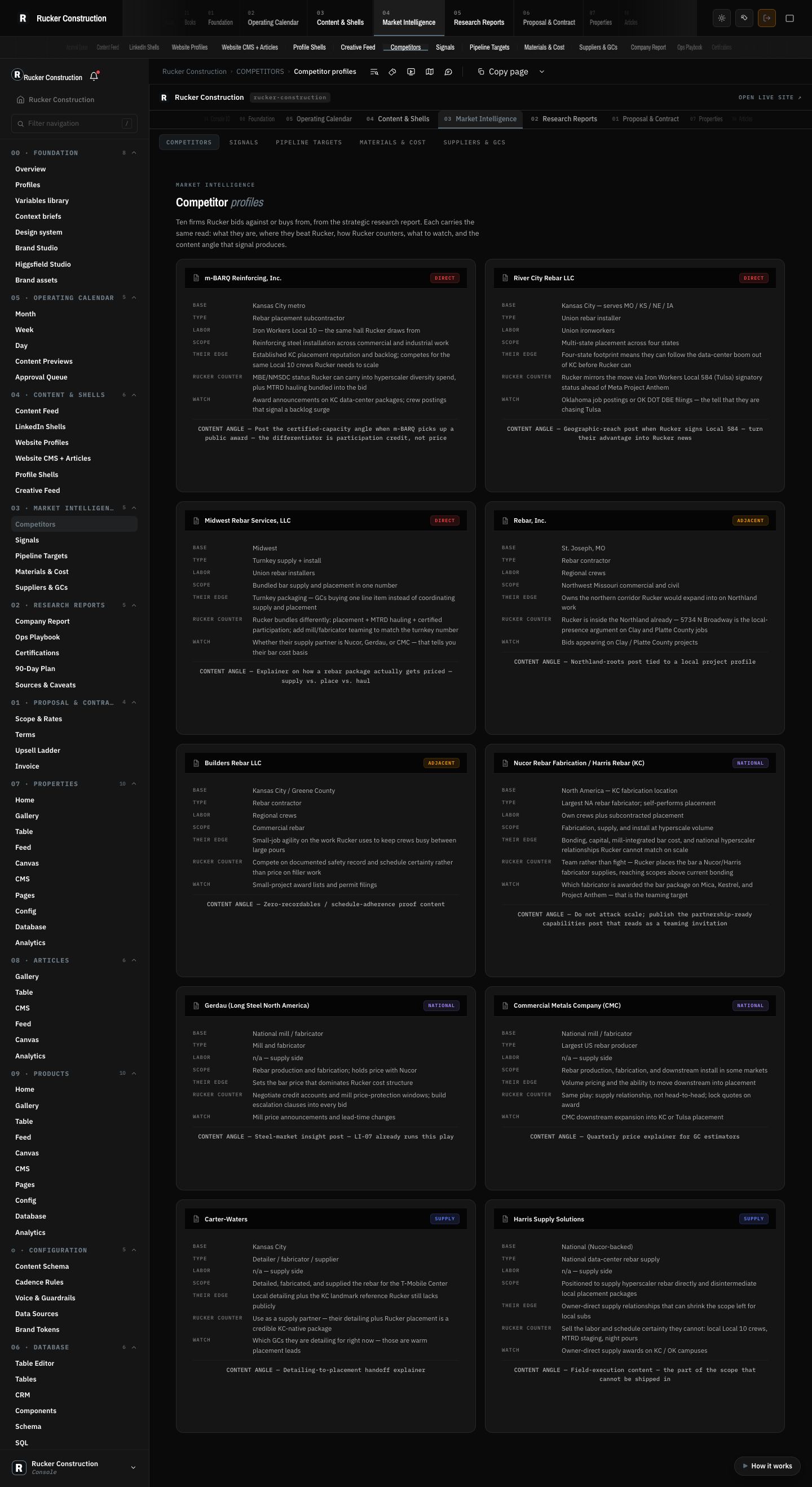Switch to the Materials & Cost sub-tab
The width and height of the screenshot is (812, 1487).
[x=392, y=142]
